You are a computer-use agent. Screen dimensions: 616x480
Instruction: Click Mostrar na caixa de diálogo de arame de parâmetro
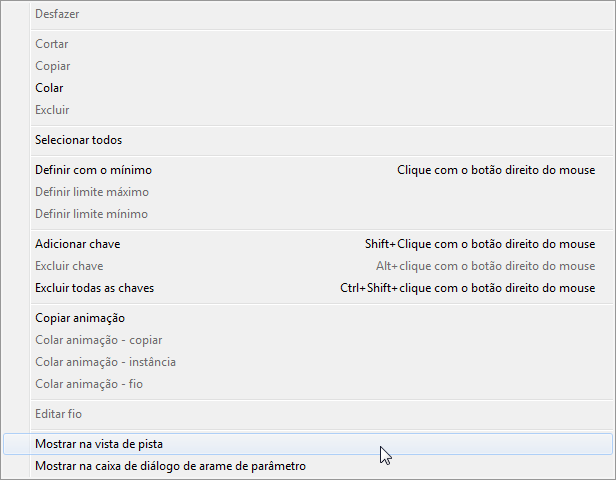coord(170,466)
